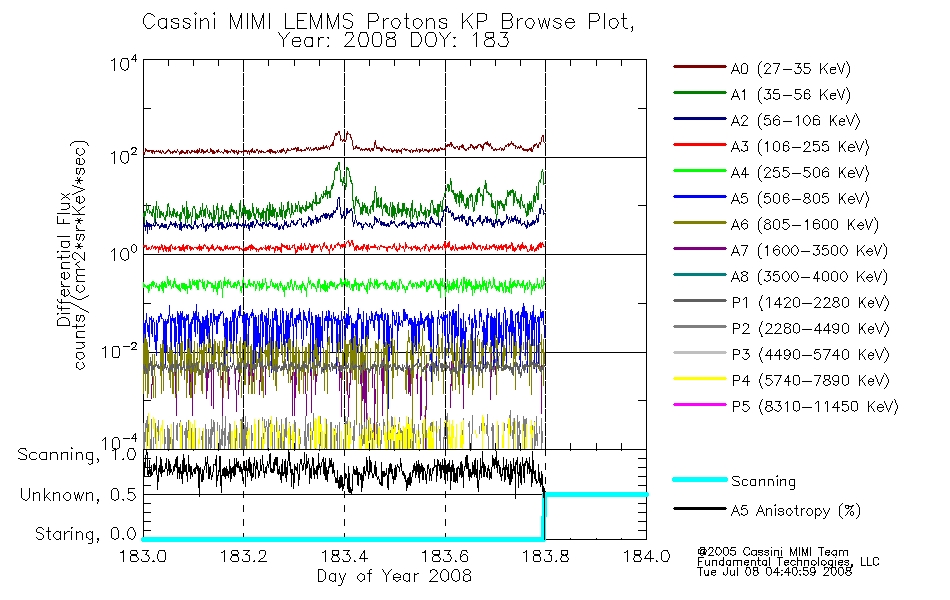Click the dark red A0 legend line

699,67
